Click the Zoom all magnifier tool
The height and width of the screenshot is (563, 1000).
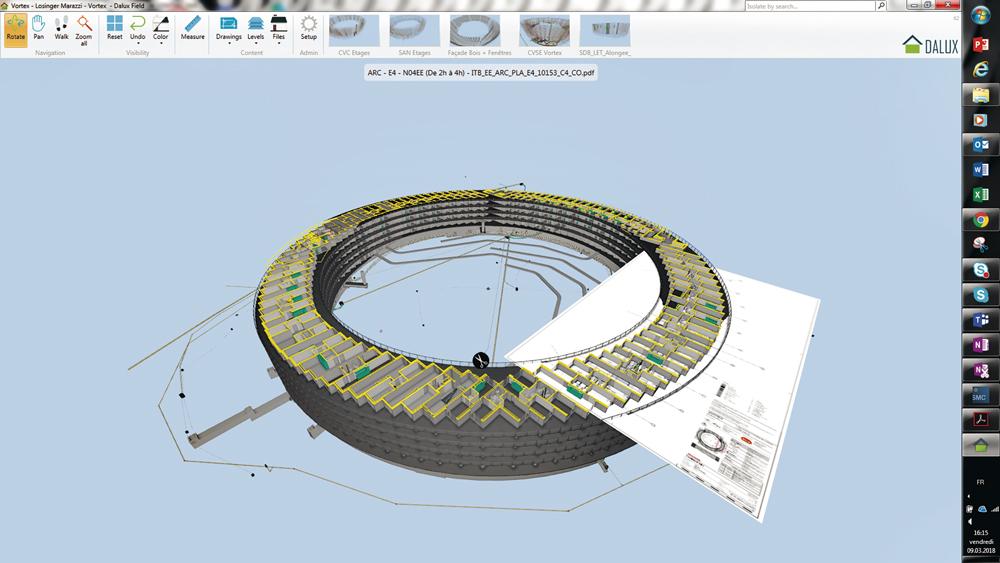pos(84,31)
